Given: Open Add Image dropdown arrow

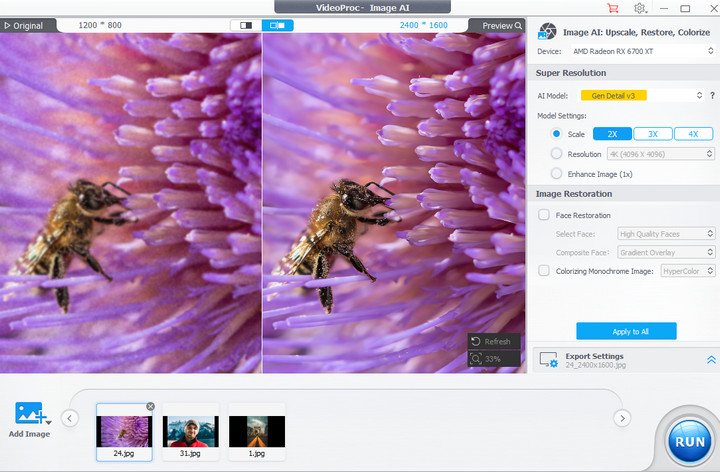Looking at the screenshot, I should click(49, 422).
